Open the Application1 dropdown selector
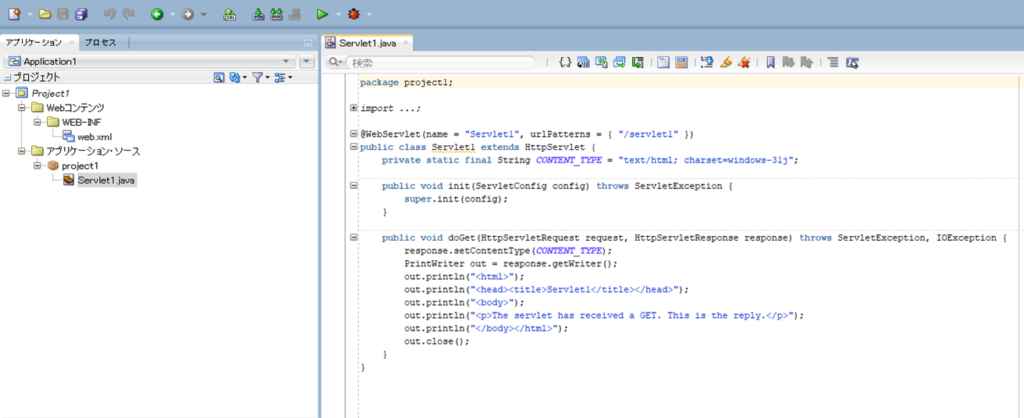 [x=150, y=61]
